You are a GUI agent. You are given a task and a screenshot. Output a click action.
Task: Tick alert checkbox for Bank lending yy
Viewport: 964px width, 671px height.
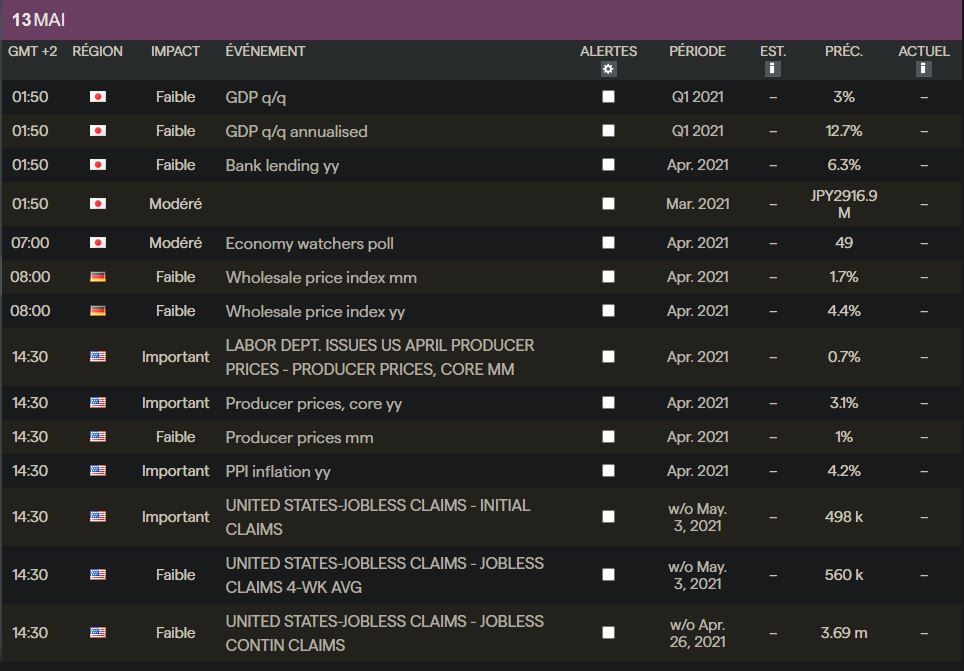[x=608, y=165]
